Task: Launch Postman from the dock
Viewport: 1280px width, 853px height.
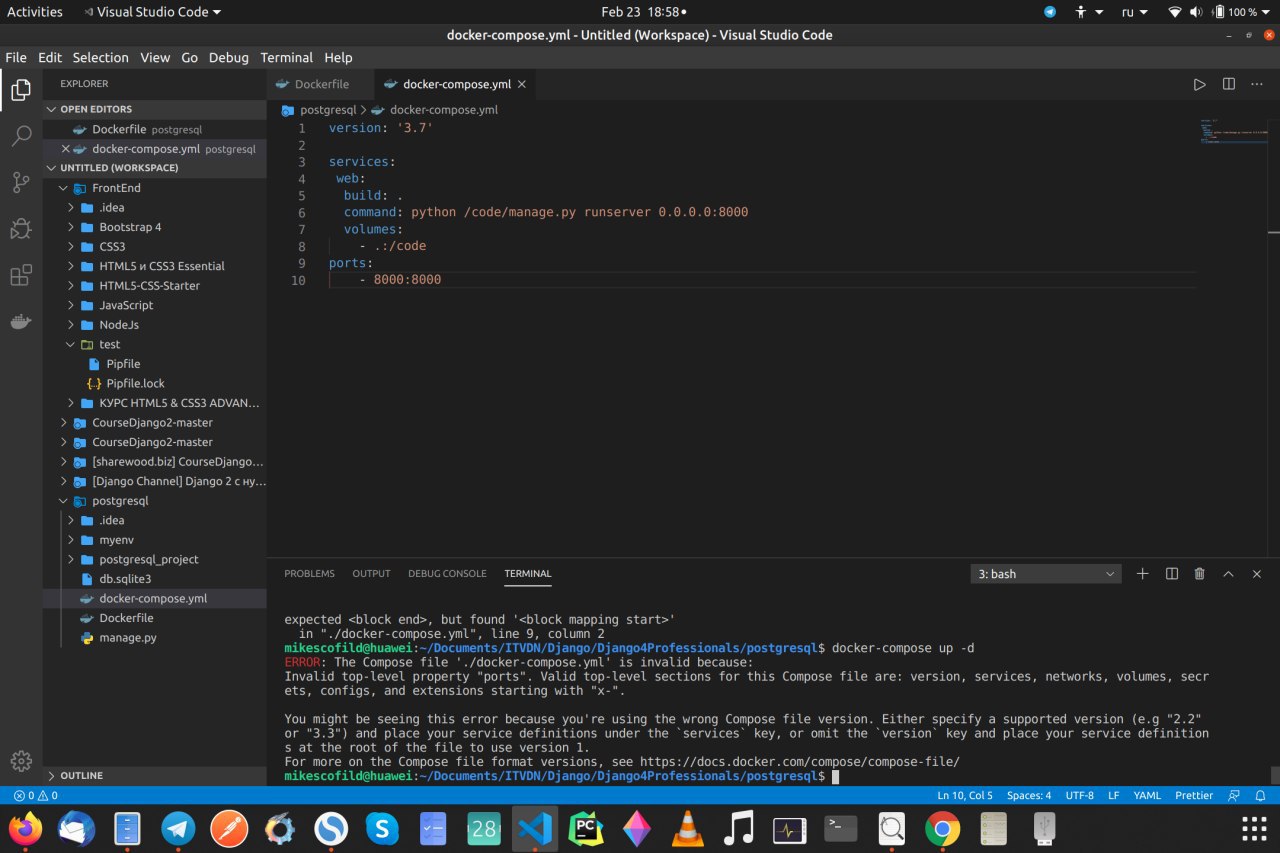Action: (x=229, y=828)
